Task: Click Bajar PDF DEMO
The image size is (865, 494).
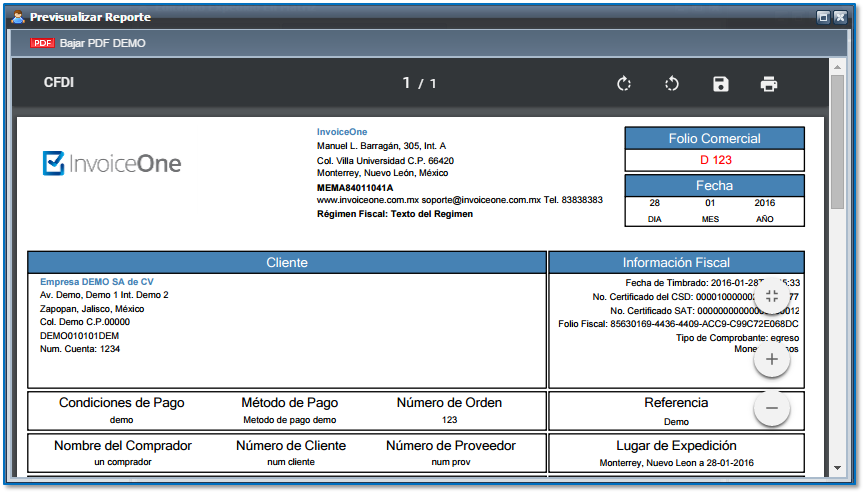Action: point(102,43)
